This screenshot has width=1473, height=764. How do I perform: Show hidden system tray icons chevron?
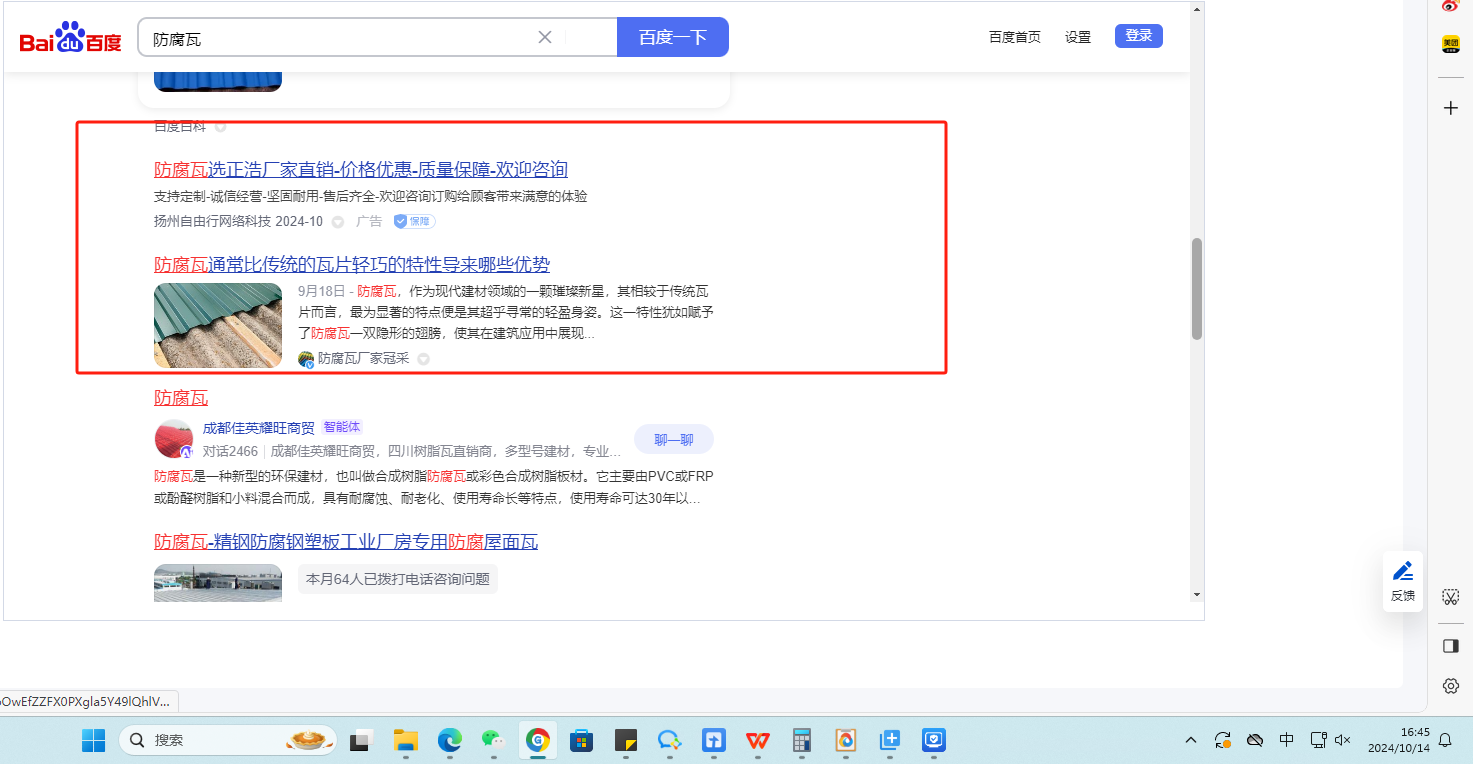1190,740
